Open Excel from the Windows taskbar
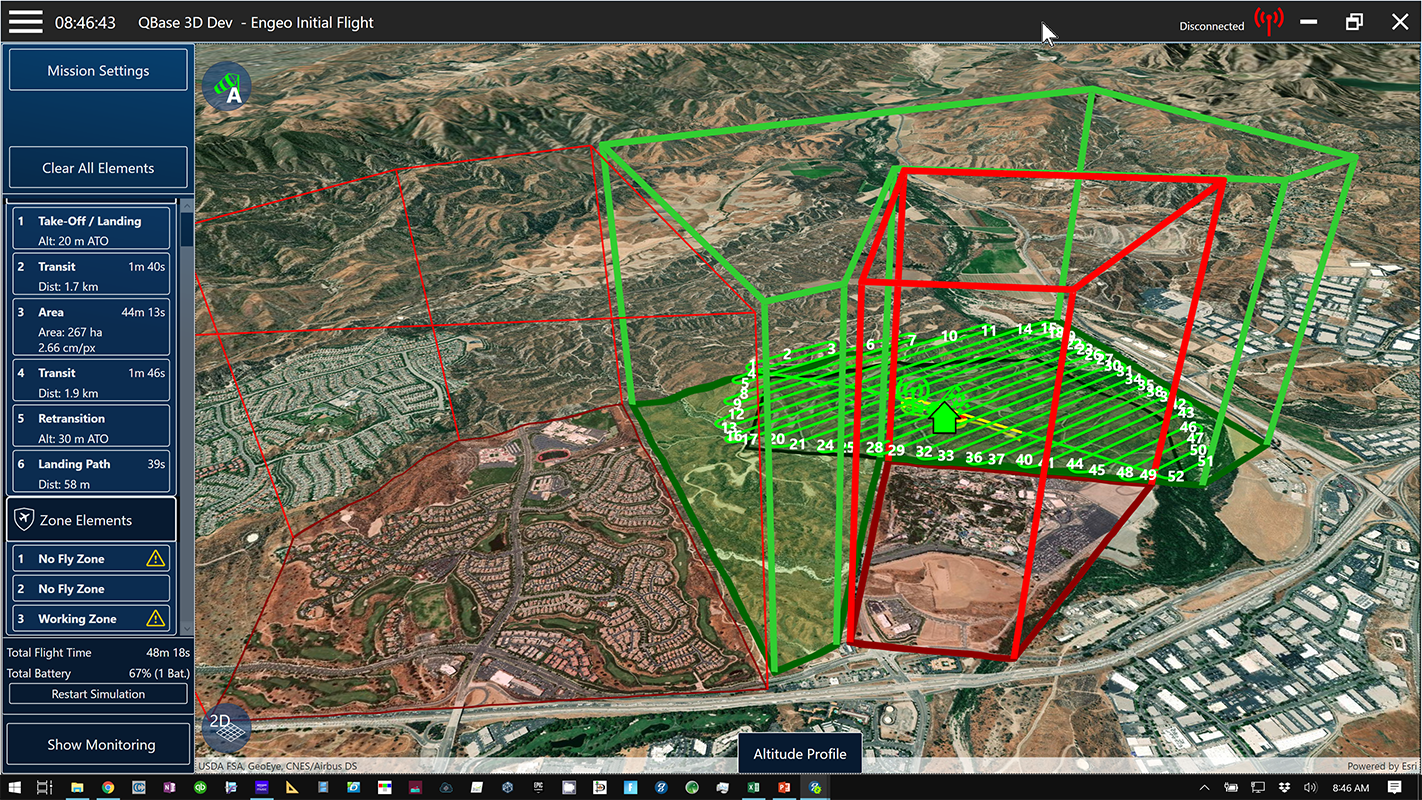This screenshot has height=800, width=1422. point(753,787)
